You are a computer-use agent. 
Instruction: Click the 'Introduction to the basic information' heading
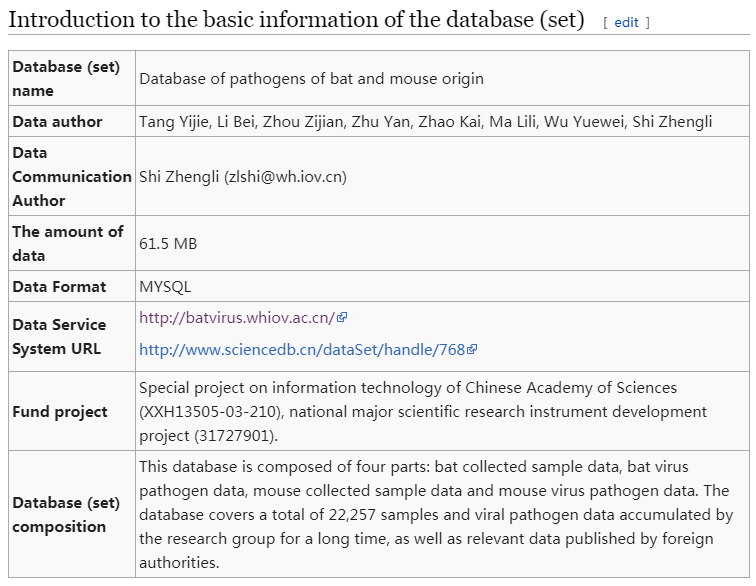point(297,20)
